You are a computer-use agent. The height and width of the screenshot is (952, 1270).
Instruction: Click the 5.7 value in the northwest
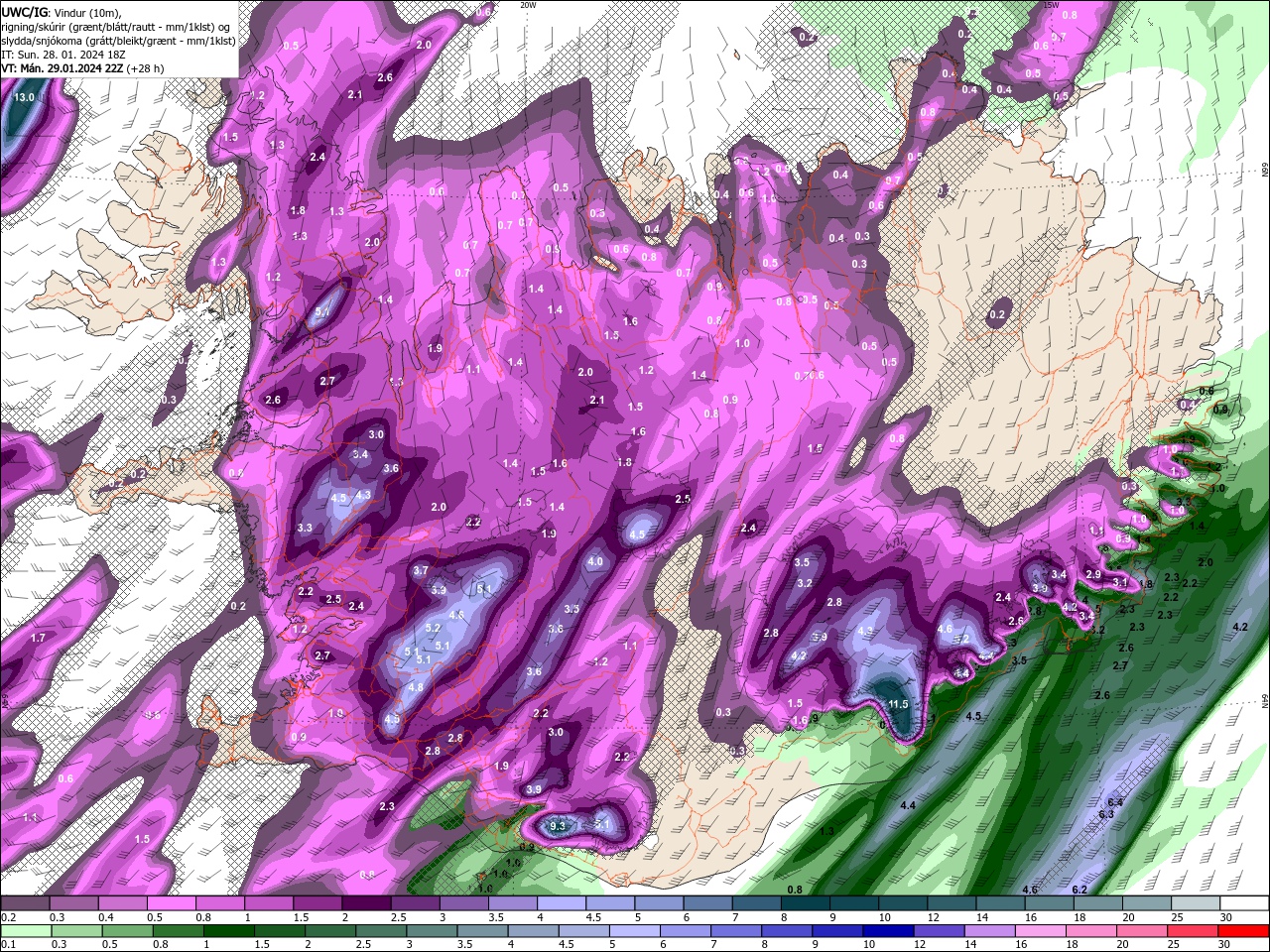[x=322, y=311]
